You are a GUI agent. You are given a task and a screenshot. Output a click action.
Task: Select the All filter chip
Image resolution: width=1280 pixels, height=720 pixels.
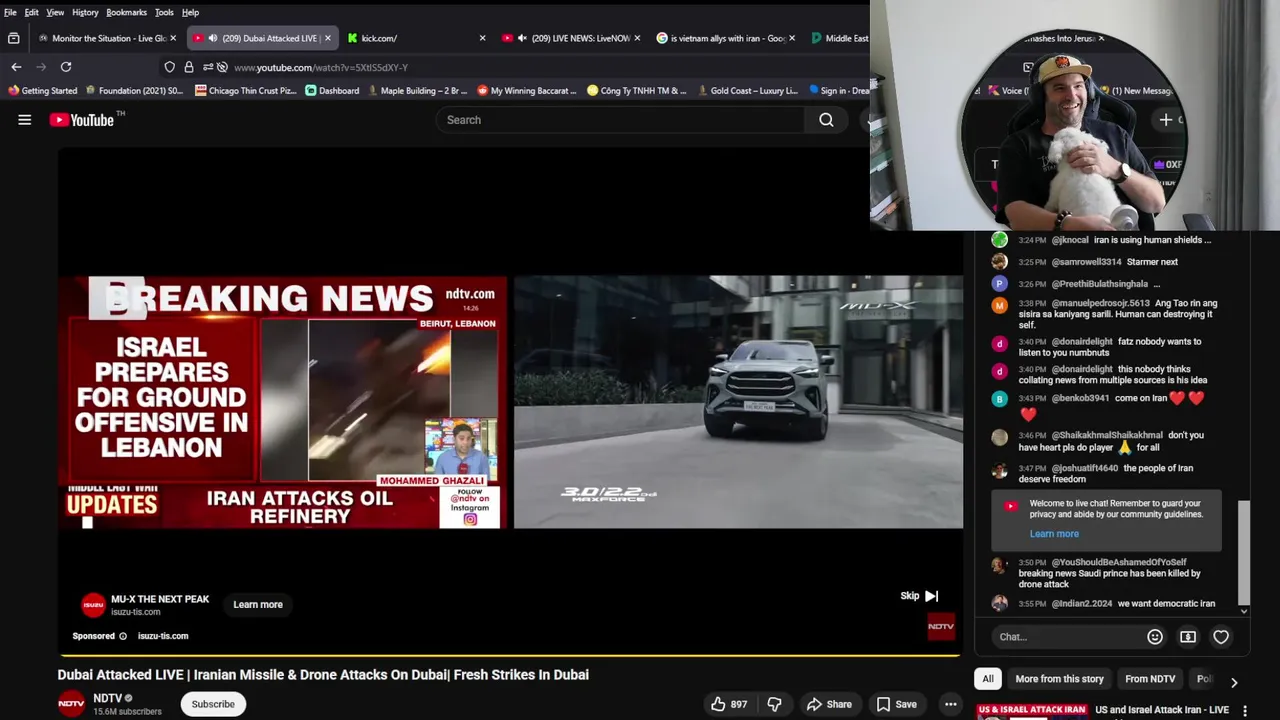pyautogui.click(x=988, y=679)
